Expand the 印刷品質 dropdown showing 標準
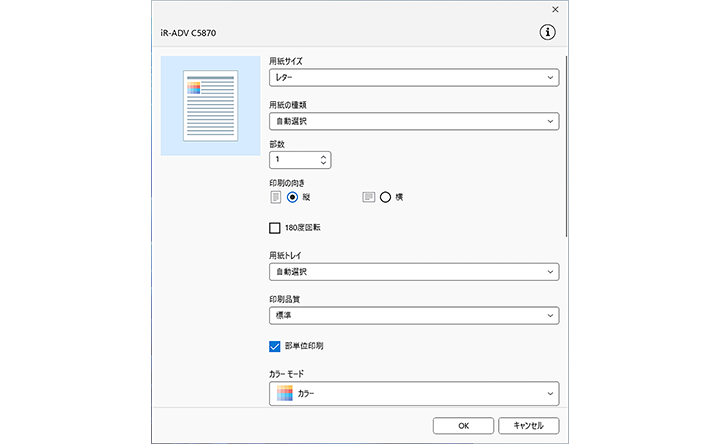Viewport: 720px width, 444px height. click(x=414, y=315)
